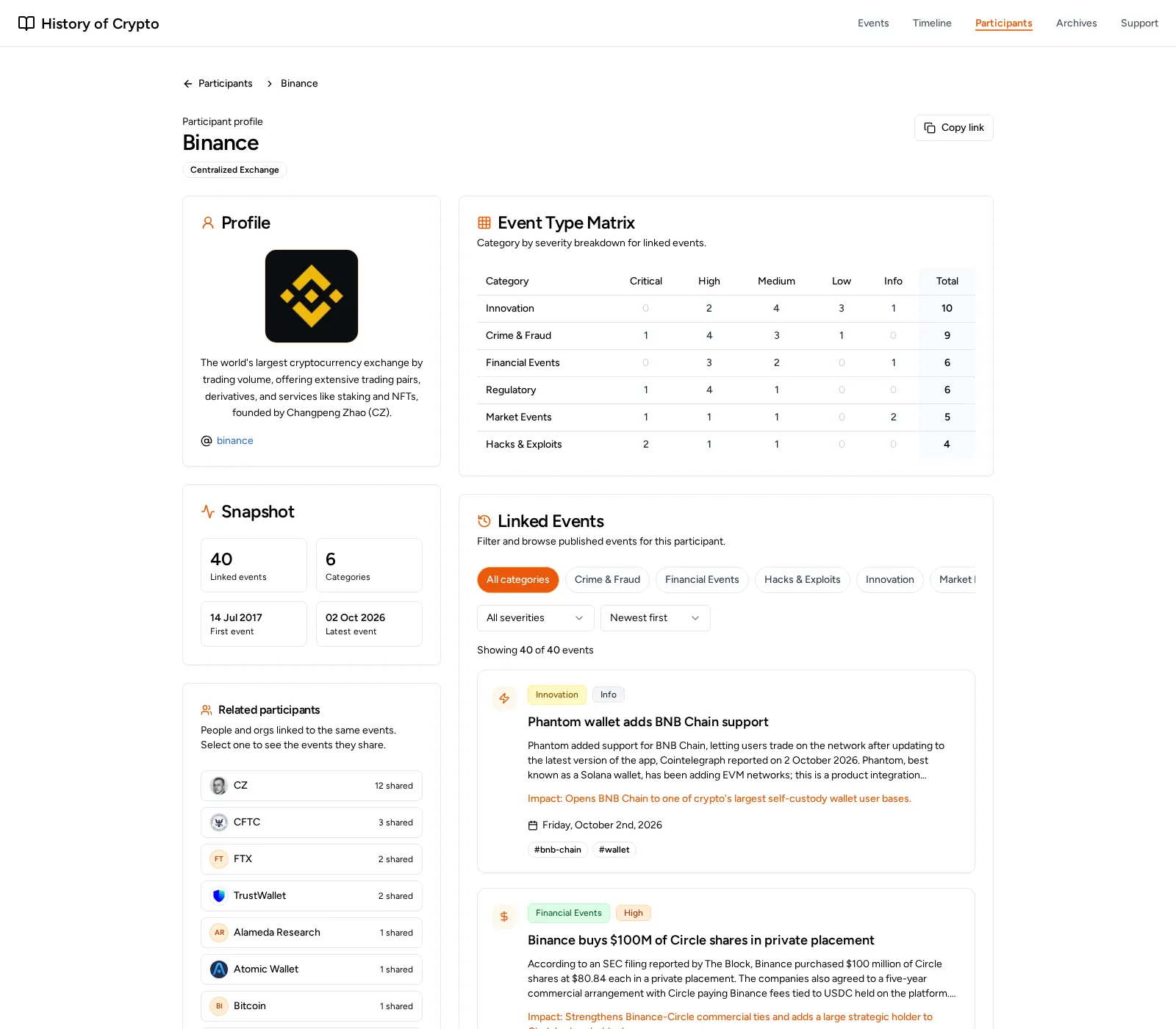
Task: Click the Financial Events badge on Circle event
Action: pos(569,914)
